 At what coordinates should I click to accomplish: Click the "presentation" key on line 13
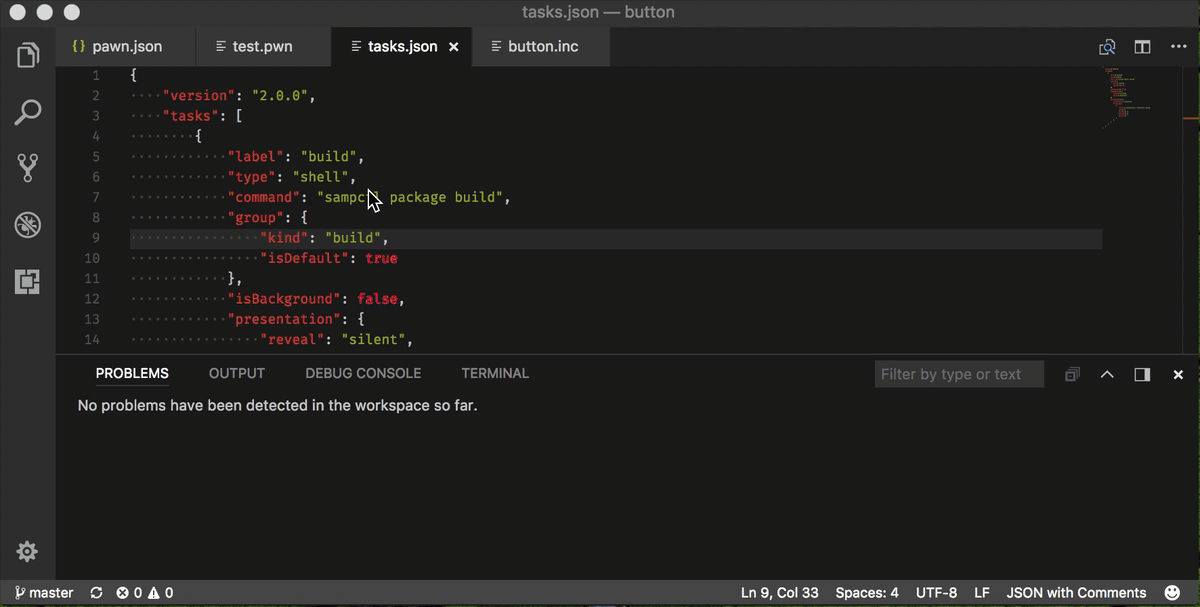[285, 319]
